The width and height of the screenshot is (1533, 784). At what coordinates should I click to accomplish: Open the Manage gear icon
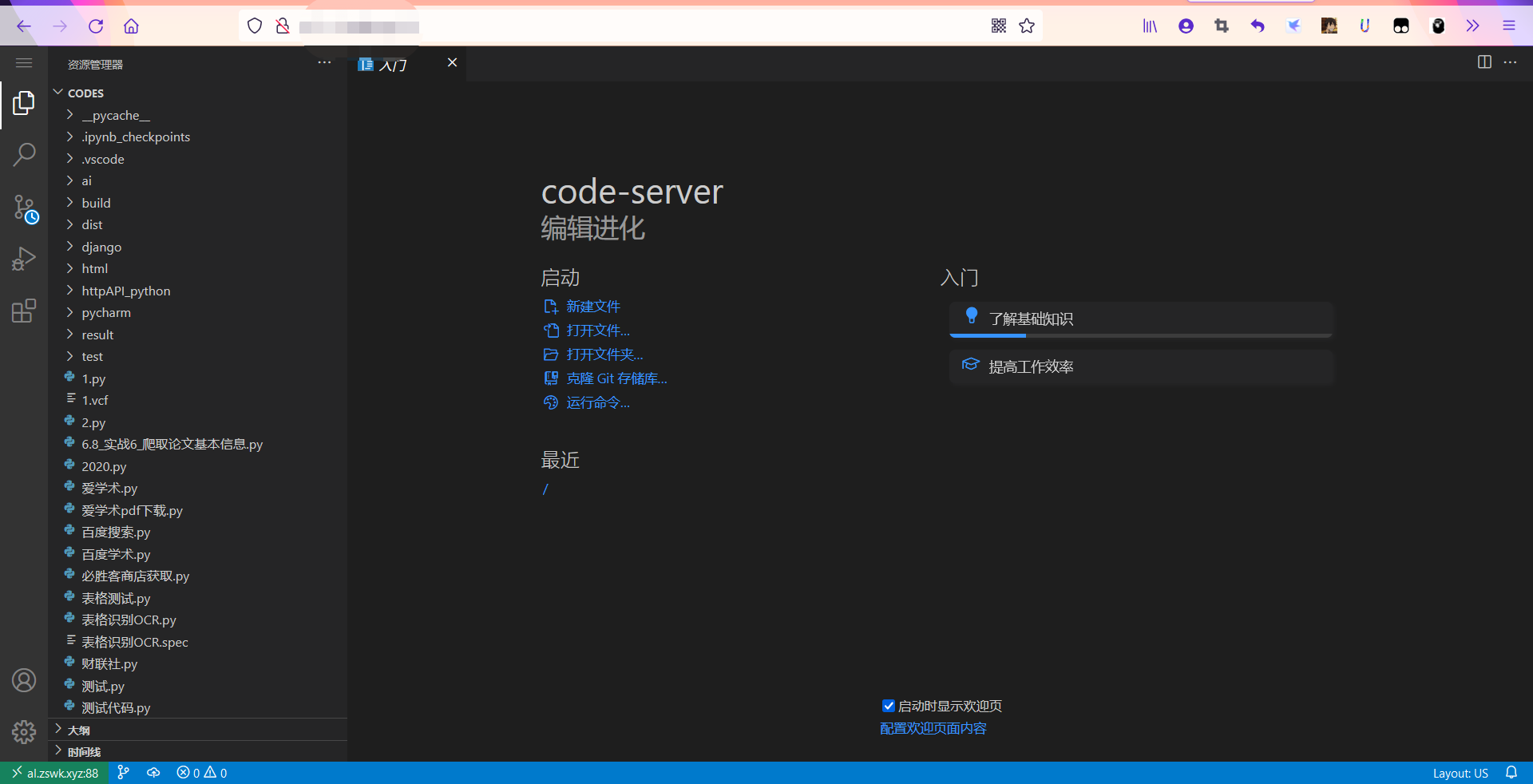24,731
